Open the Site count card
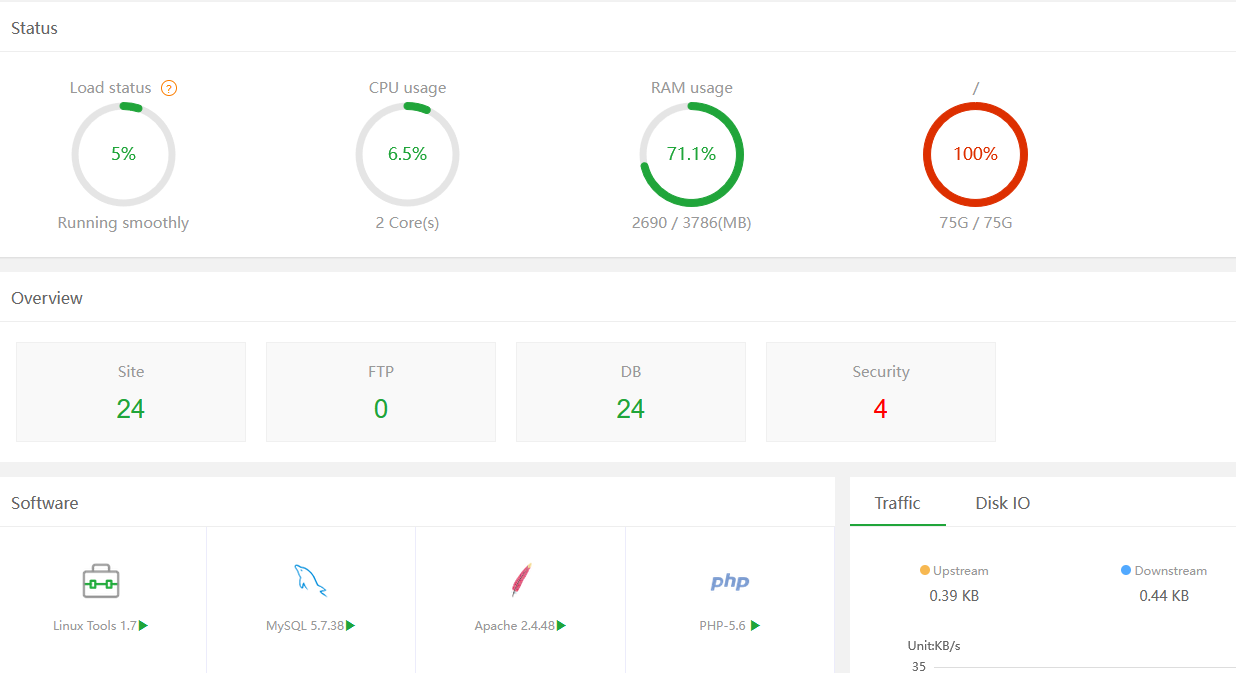 click(131, 392)
